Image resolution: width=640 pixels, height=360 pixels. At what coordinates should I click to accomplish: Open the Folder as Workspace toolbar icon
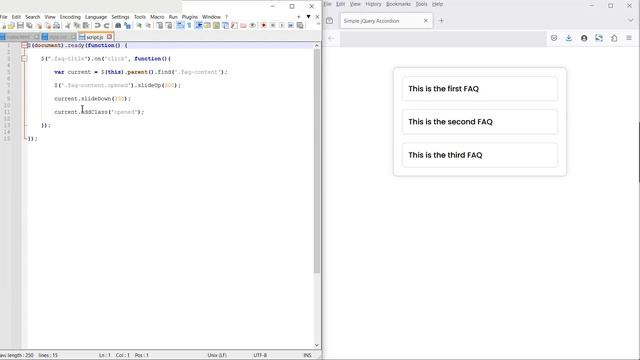pyautogui.click(x=243, y=25)
